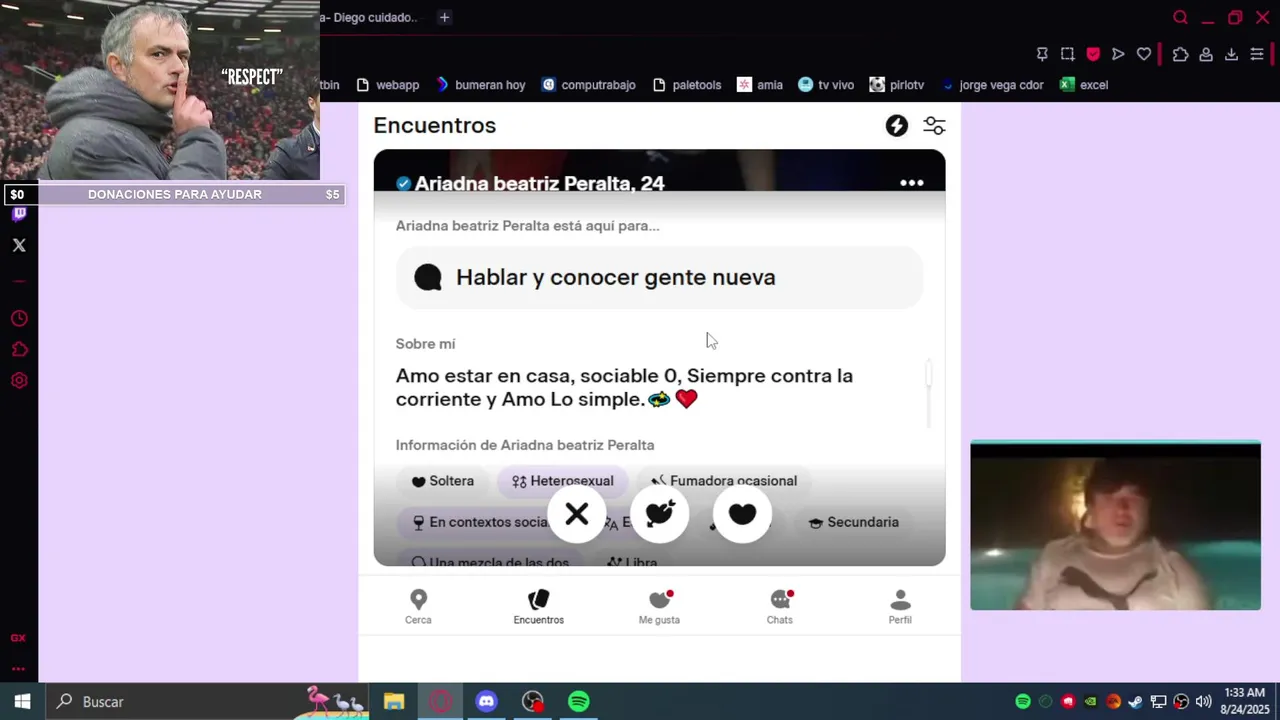
Task: Switch to the Cerca tab
Action: pyautogui.click(x=418, y=607)
